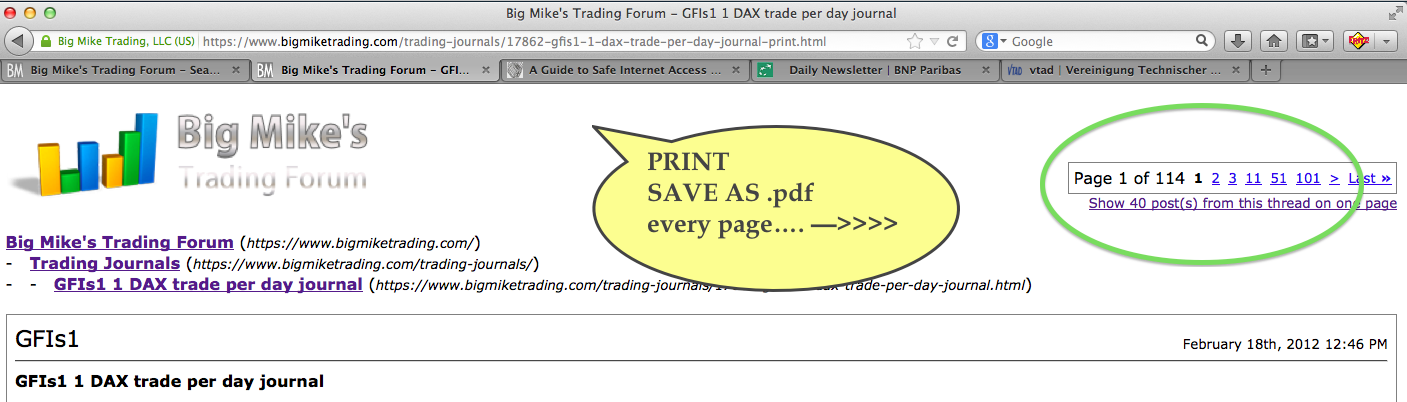Viewport: 1407px width, 402px height.
Task: Click the magnifying glass search icon
Action: click(x=1204, y=42)
